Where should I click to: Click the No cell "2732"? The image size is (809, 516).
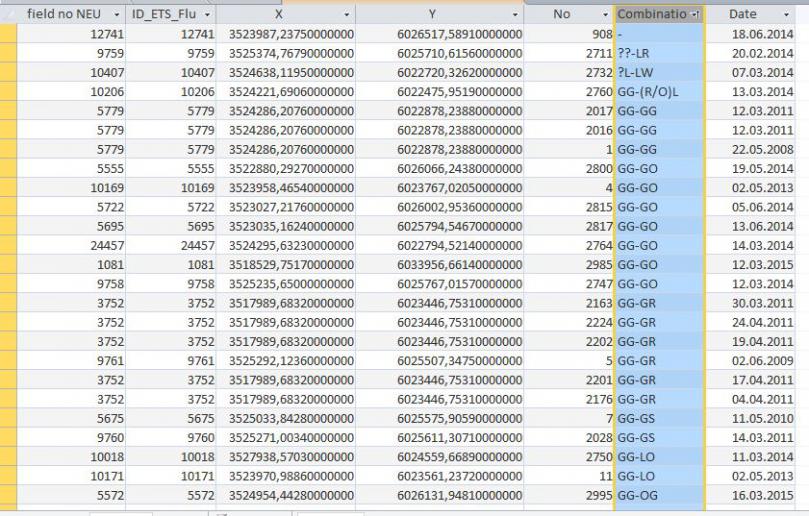pos(569,73)
